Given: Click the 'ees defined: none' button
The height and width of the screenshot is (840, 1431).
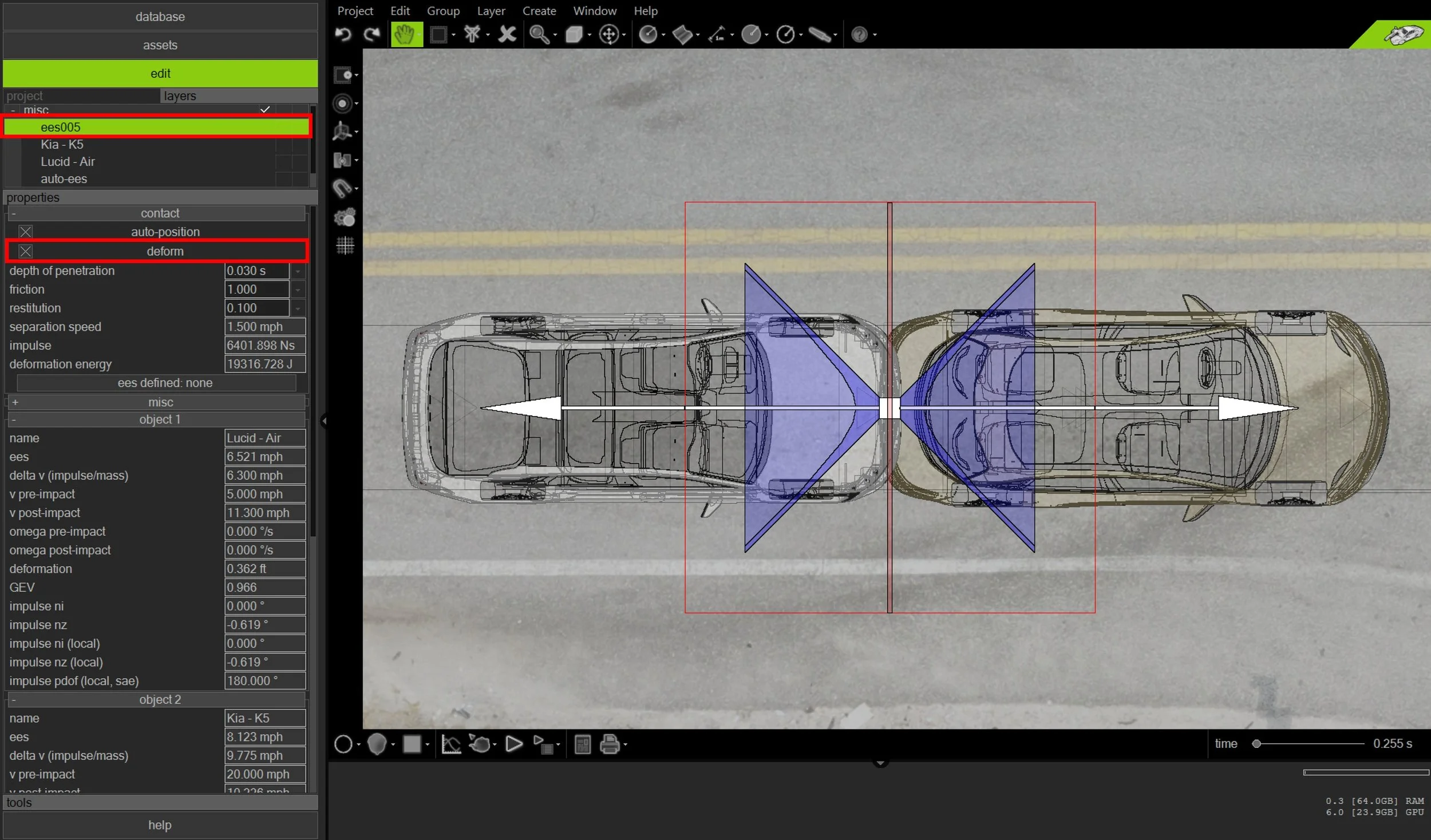Looking at the screenshot, I should click(x=165, y=383).
